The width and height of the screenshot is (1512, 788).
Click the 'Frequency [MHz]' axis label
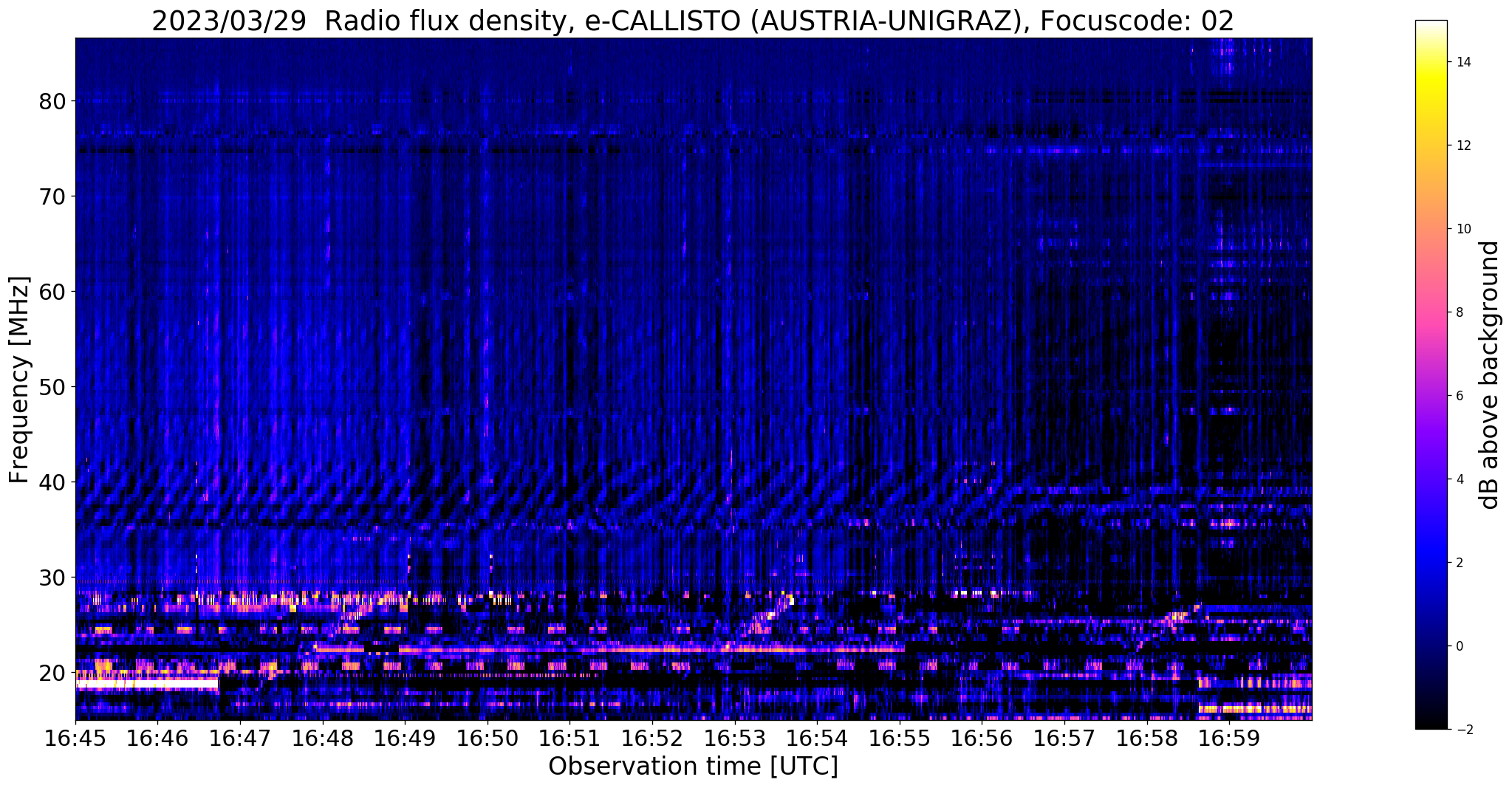(x=20, y=380)
